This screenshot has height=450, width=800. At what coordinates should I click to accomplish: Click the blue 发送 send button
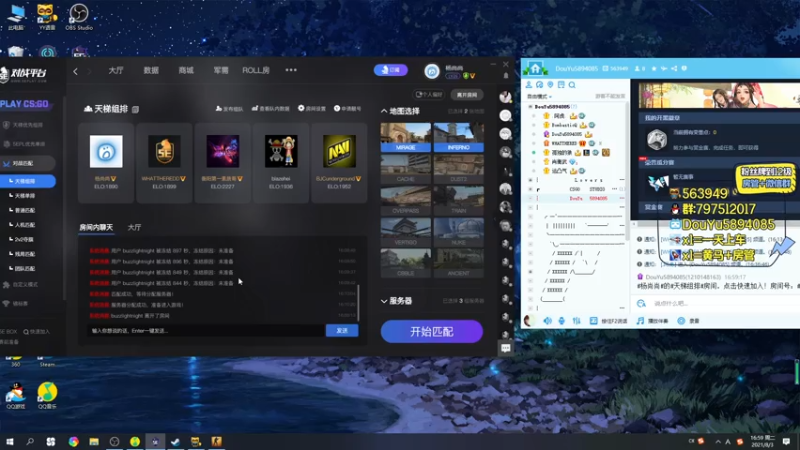pos(342,331)
